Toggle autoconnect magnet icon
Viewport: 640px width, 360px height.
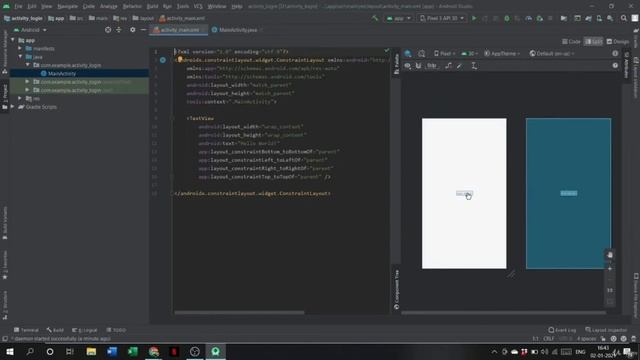tap(418, 66)
